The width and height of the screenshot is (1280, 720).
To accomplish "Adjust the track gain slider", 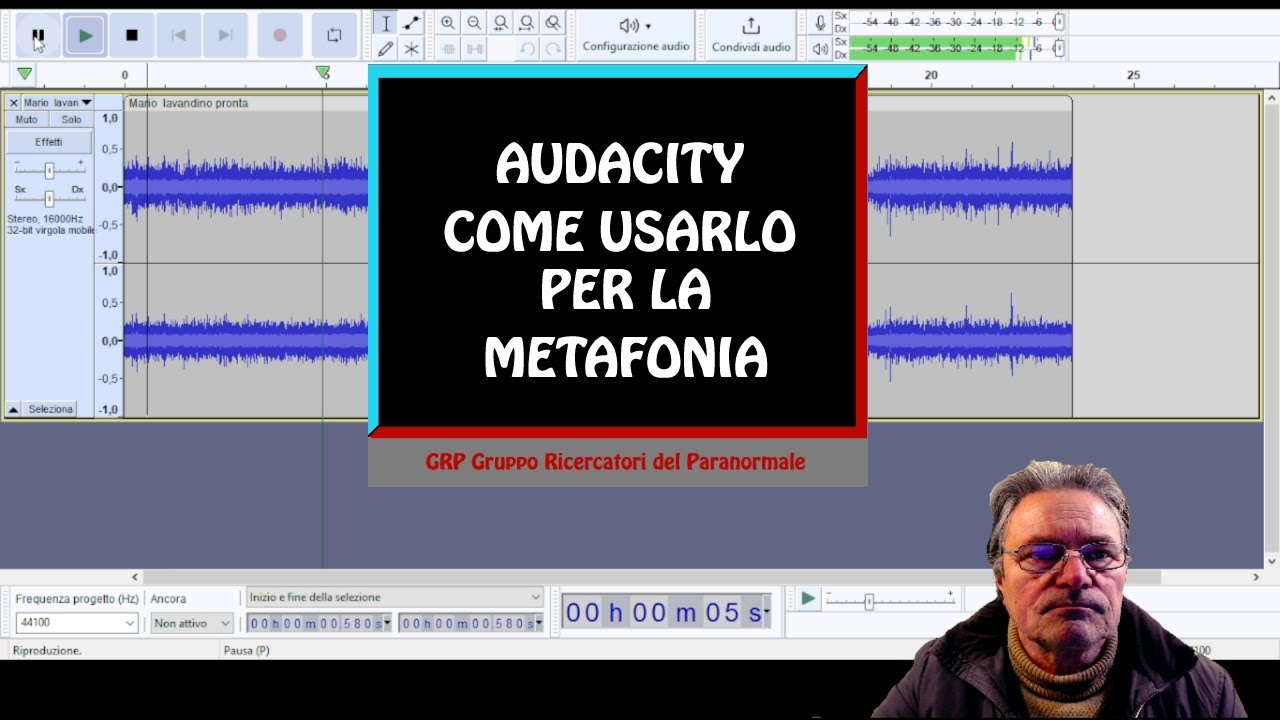I will tap(48, 170).
